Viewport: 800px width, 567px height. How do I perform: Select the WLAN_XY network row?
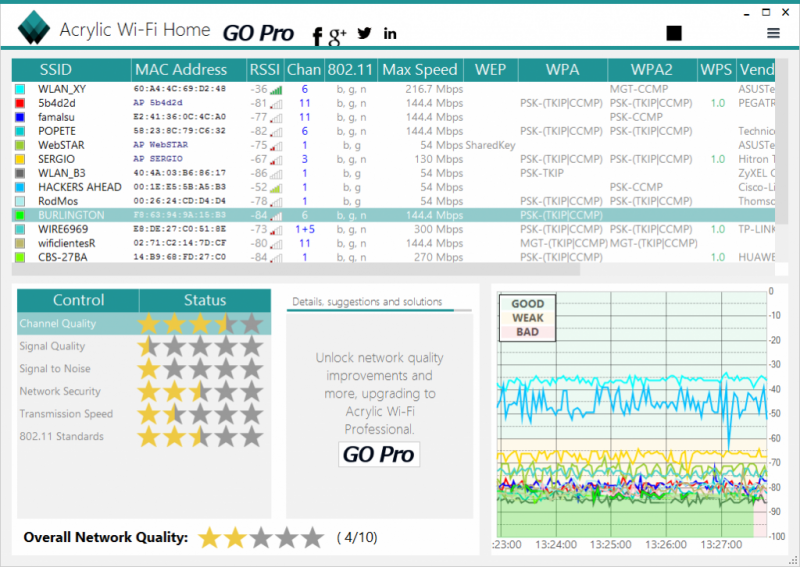(393, 89)
